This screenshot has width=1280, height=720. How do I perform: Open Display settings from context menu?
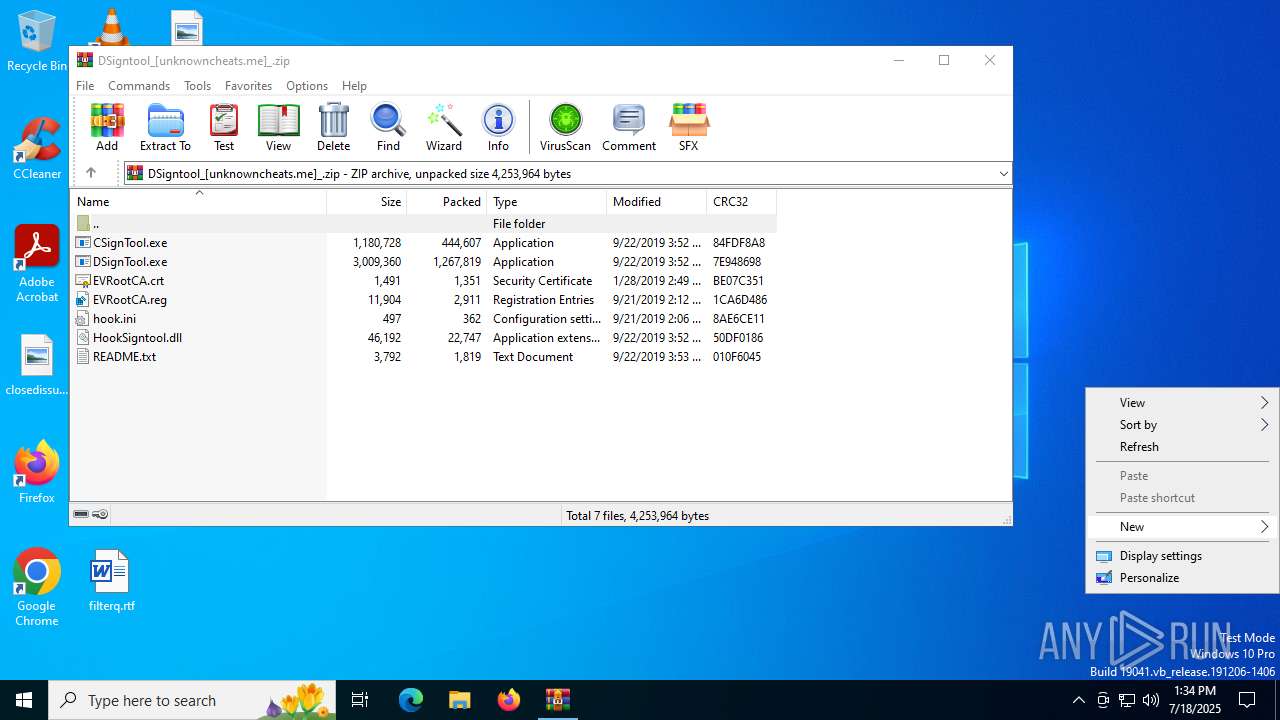[1182, 556]
